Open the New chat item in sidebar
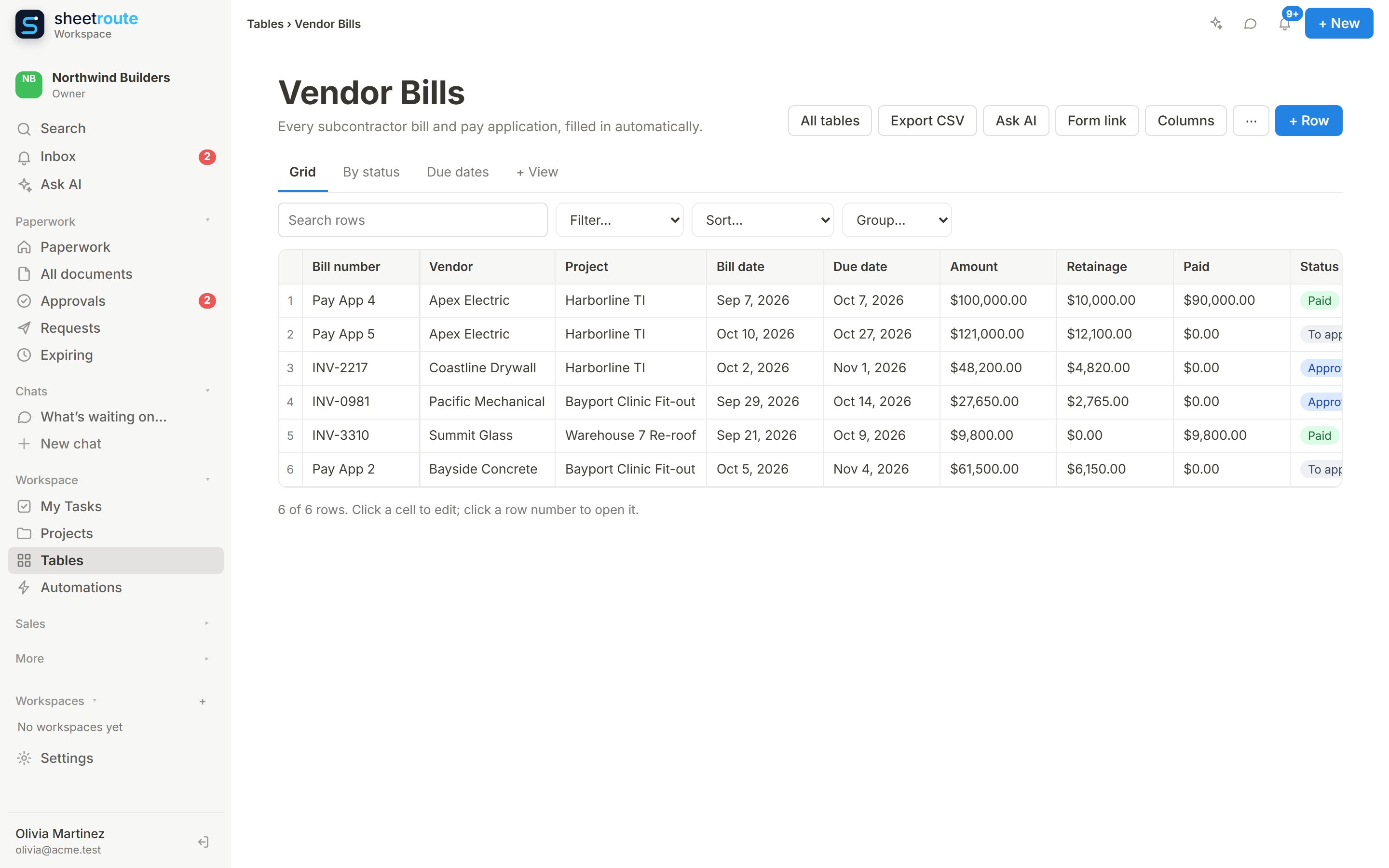This screenshot has width=1389, height=868. [115, 444]
